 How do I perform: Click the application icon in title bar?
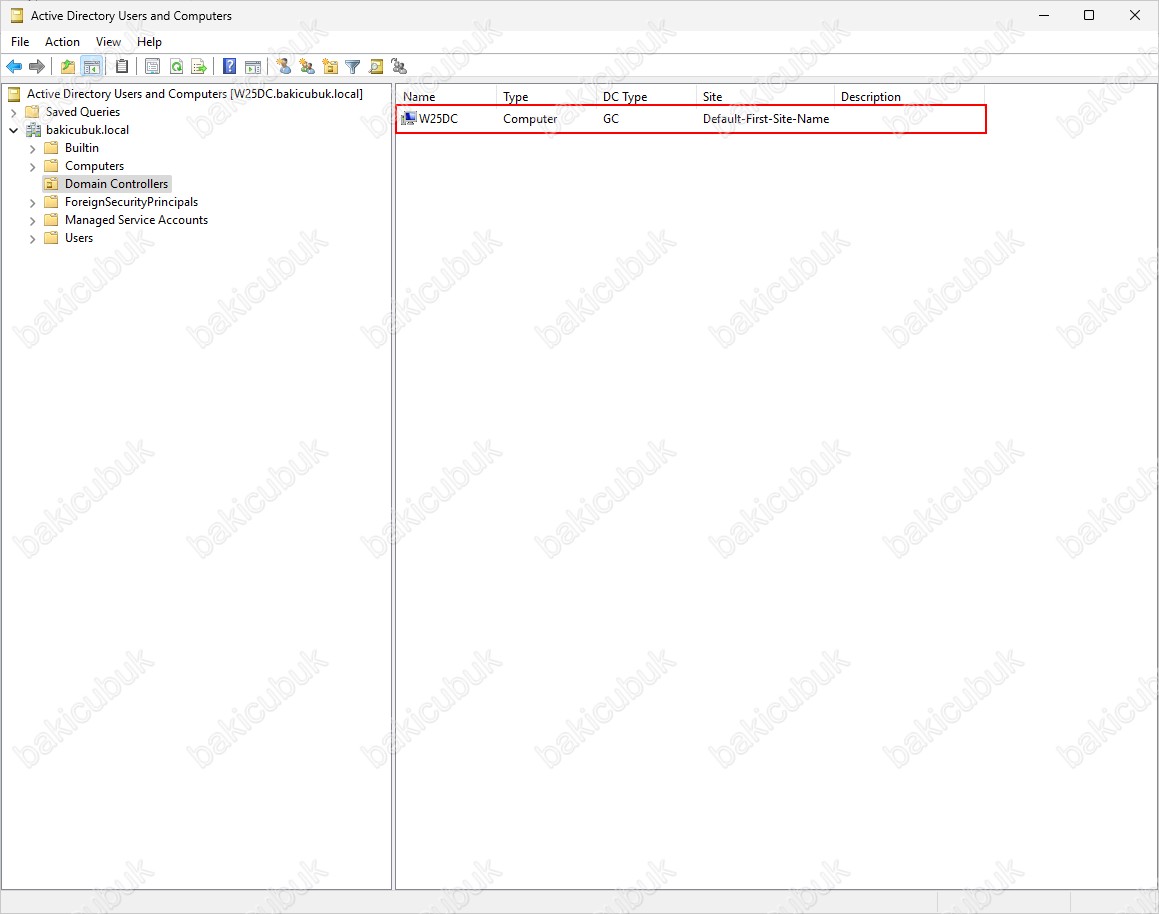click(16, 16)
